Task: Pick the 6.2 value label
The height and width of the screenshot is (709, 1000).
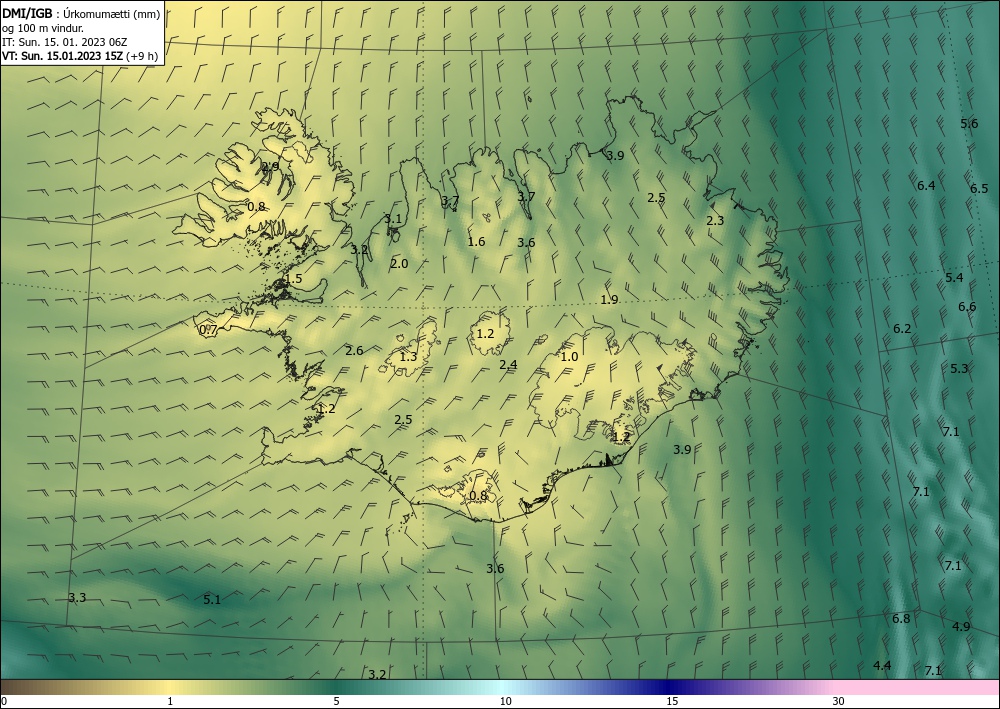Action: tap(902, 329)
